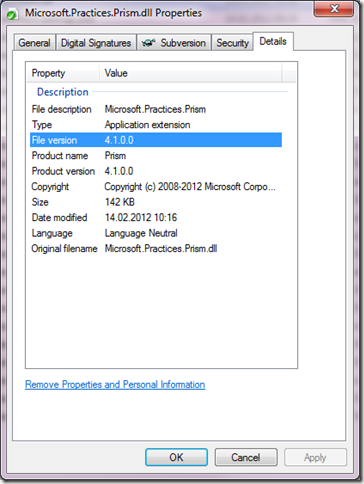Image resolution: width=364 pixels, height=484 pixels.
Task: Click the Cancel button
Action: coord(246,457)
